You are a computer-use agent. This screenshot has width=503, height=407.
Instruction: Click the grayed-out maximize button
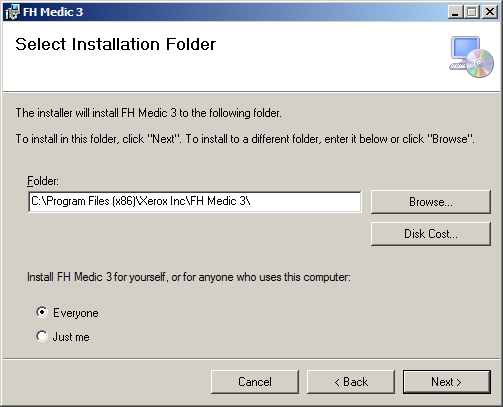(x=472, y=12)
